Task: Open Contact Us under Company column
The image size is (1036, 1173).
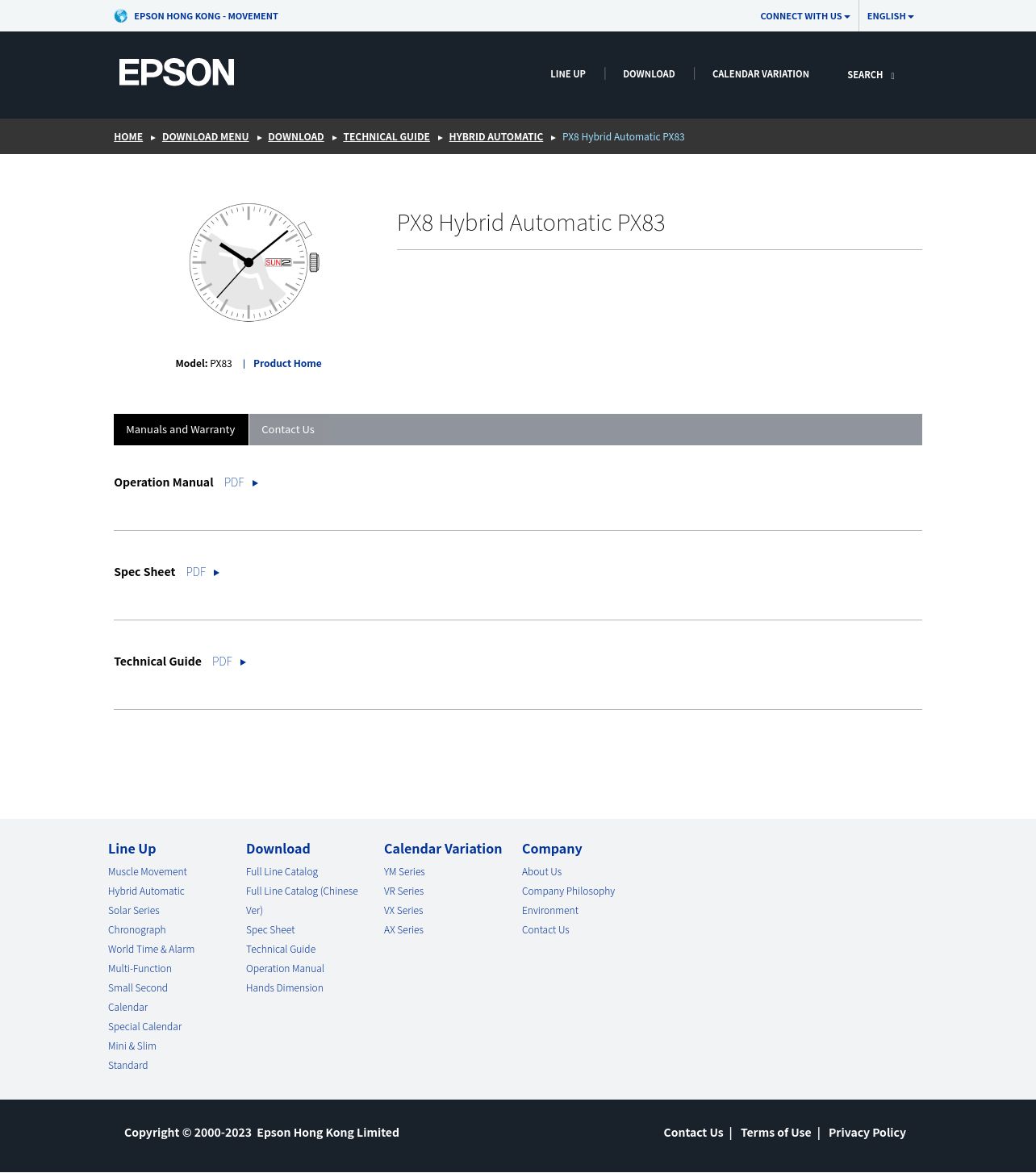Action: click(x=545, y=930)
